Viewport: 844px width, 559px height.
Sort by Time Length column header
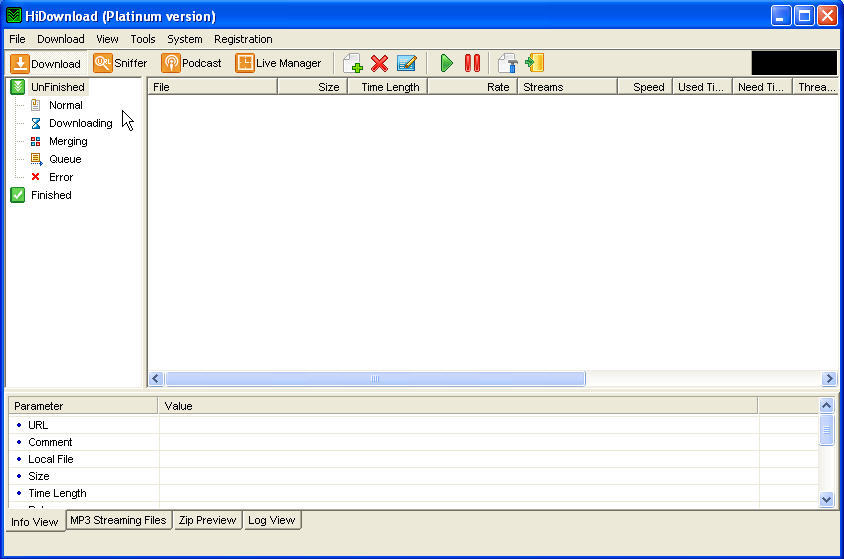coord(388,87)
